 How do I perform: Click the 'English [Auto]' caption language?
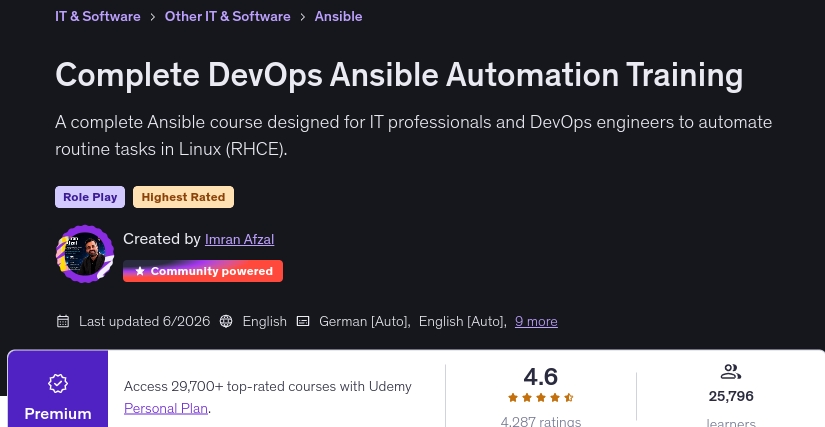tap(462, 321)
